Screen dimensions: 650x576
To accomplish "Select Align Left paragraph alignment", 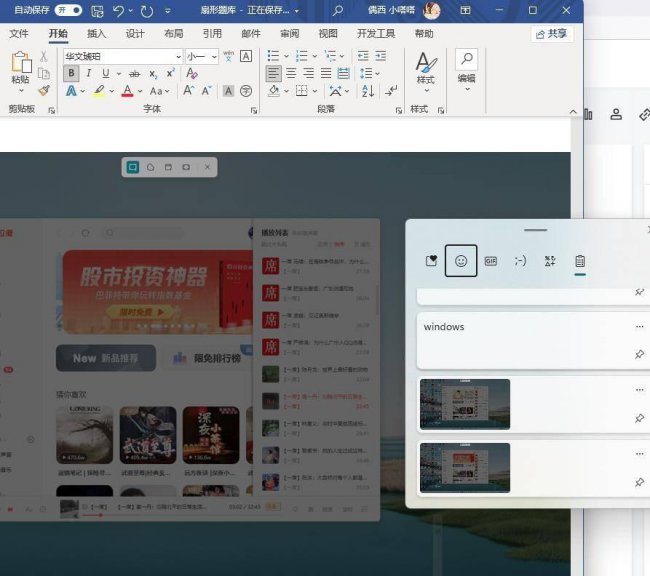I will pyautogui.click(x=273, y=73).
